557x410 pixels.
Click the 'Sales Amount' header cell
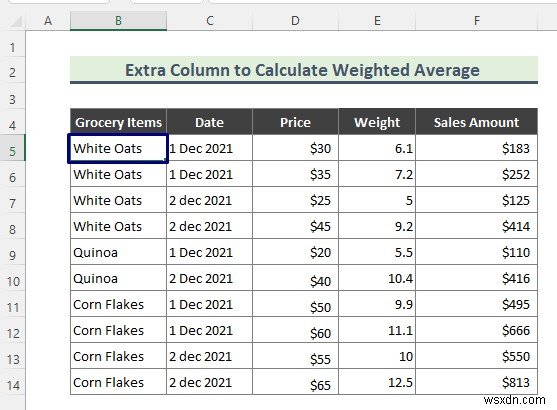click(476, 122)
